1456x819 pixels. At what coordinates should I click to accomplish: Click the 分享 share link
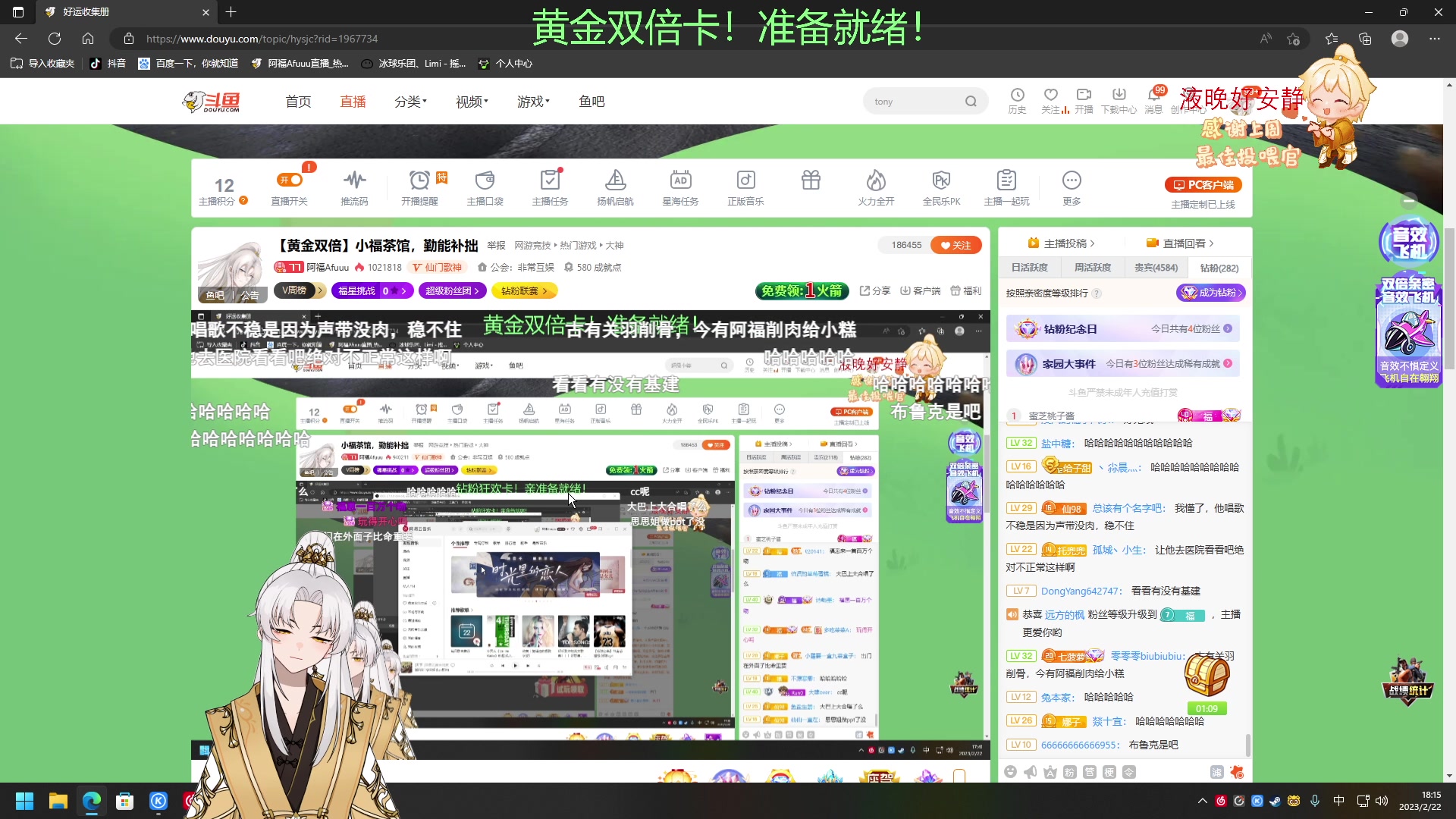tap(875, 290)
